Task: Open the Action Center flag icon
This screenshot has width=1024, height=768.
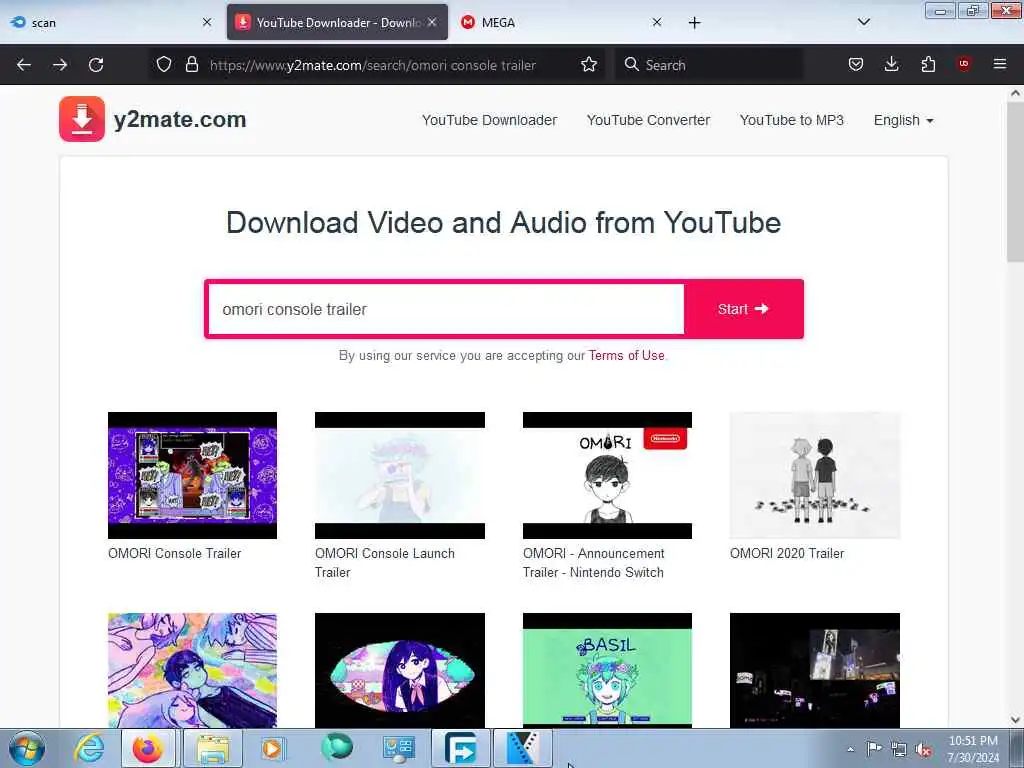Action: (874, 748)
